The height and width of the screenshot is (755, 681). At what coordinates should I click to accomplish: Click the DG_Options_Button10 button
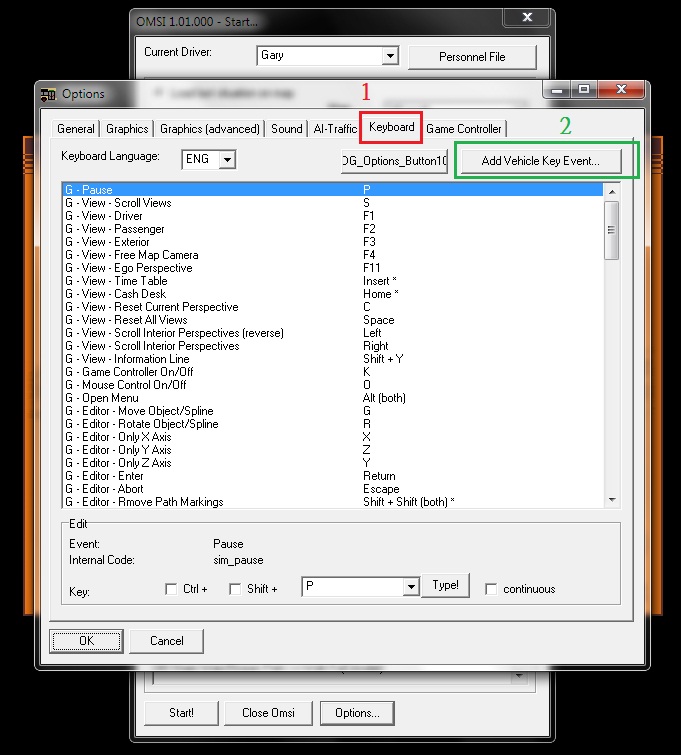point(394,161)
